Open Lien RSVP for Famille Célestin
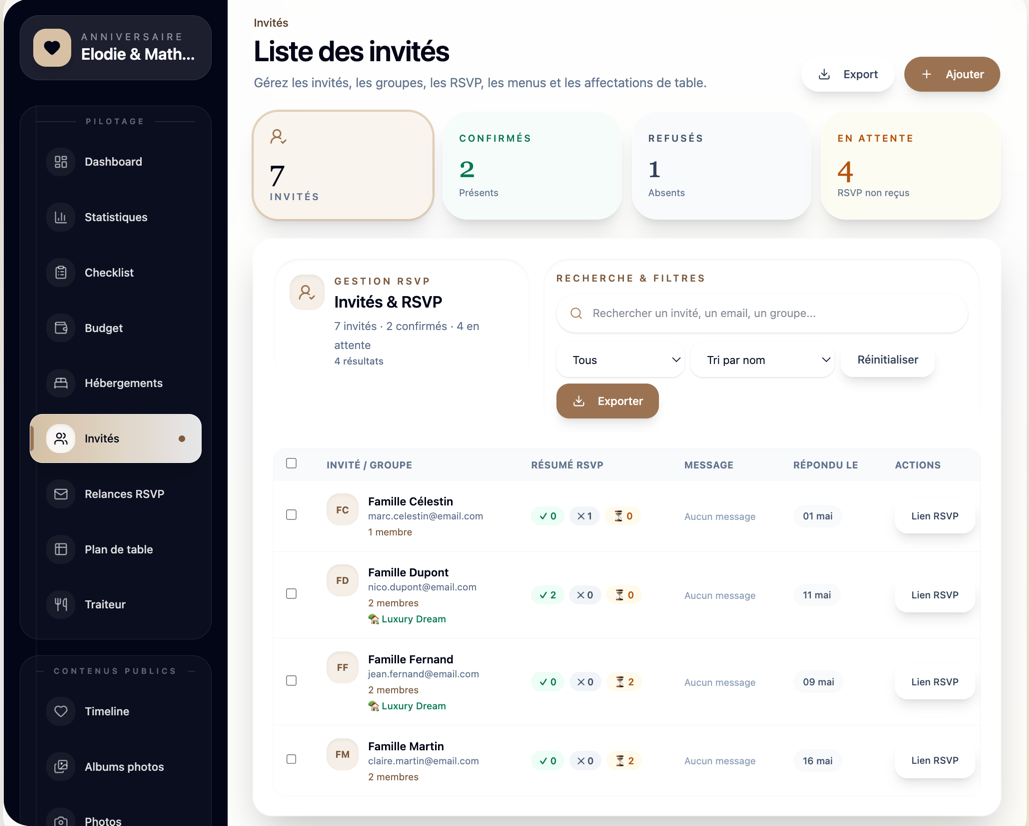This screenshot has height=826, width=1029. (x=934, y=516)
